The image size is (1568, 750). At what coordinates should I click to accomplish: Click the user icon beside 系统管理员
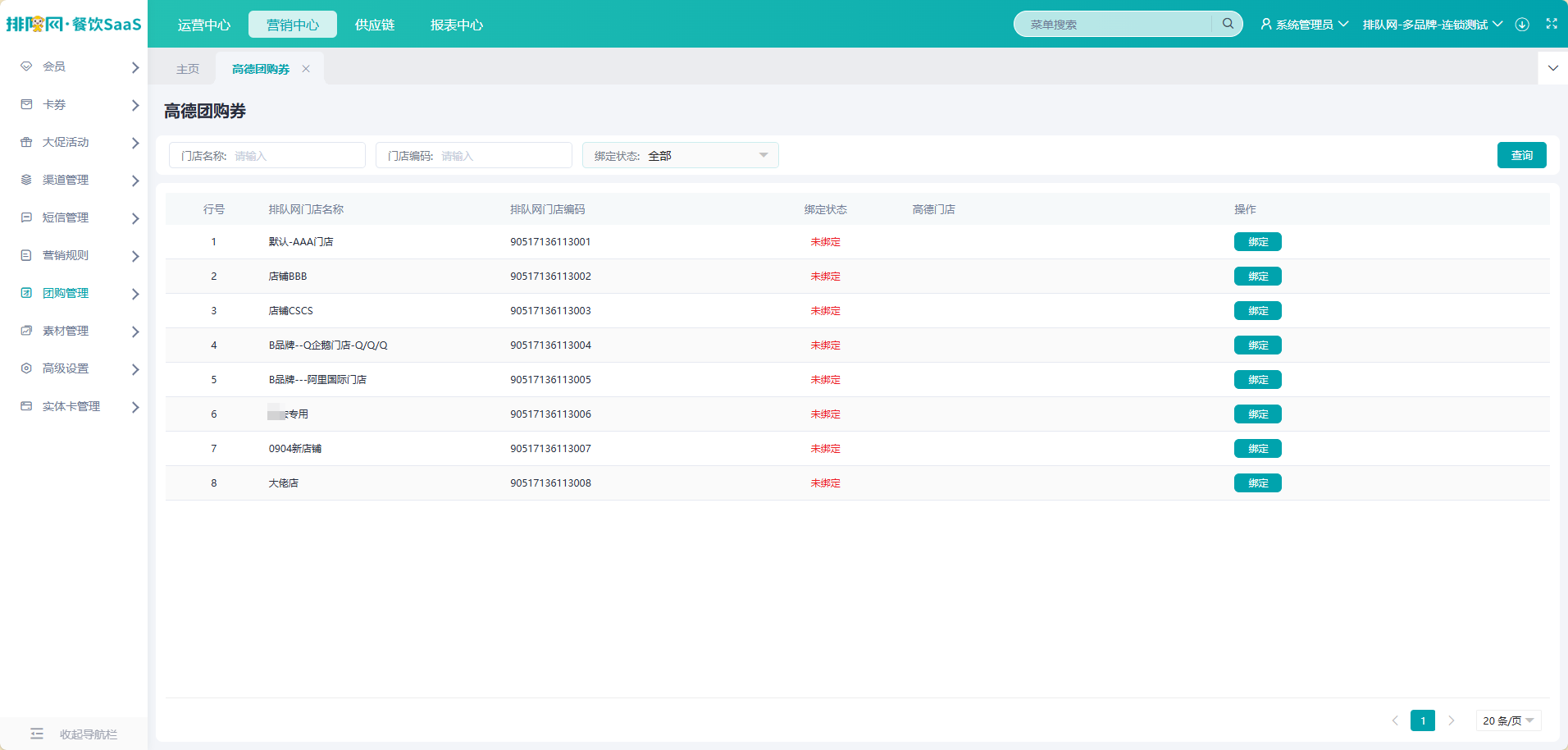coord(1266,25)
